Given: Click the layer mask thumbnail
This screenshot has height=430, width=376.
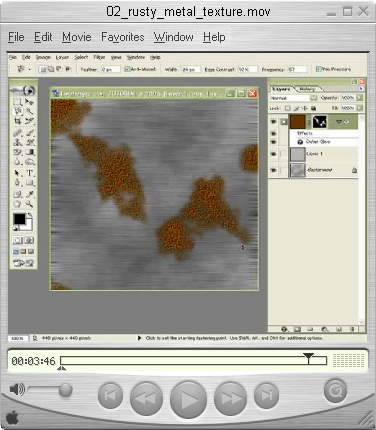Looking at the screenshot, I should tap(319, 122).
